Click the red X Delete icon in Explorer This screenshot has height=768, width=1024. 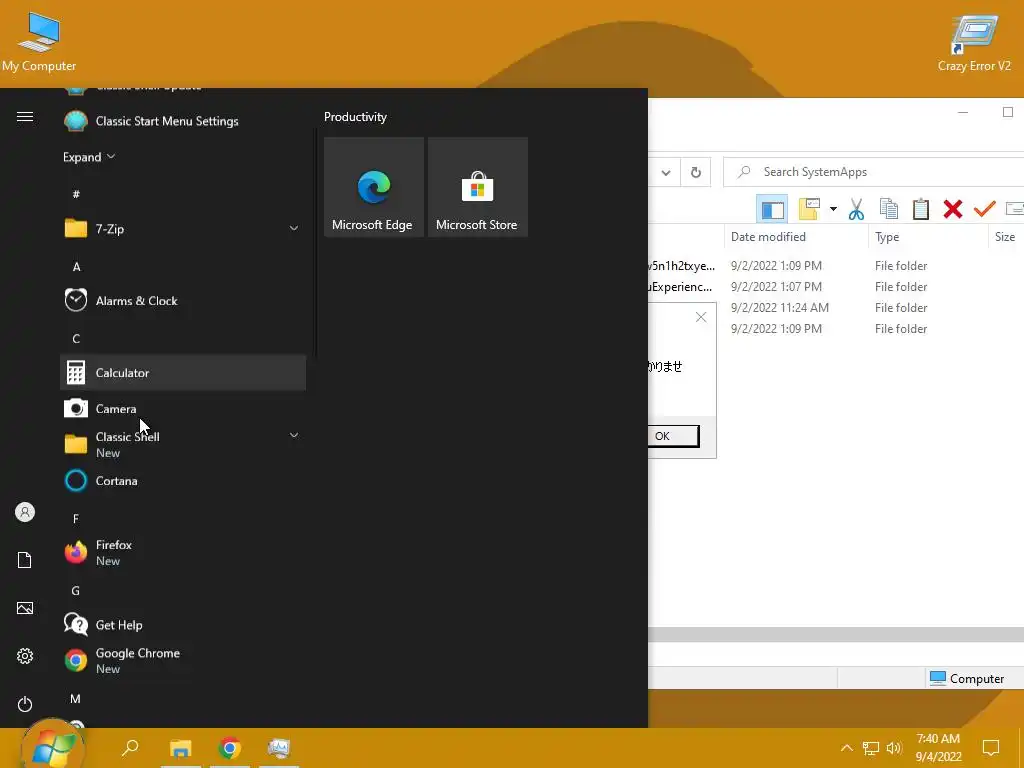[953, 209]
